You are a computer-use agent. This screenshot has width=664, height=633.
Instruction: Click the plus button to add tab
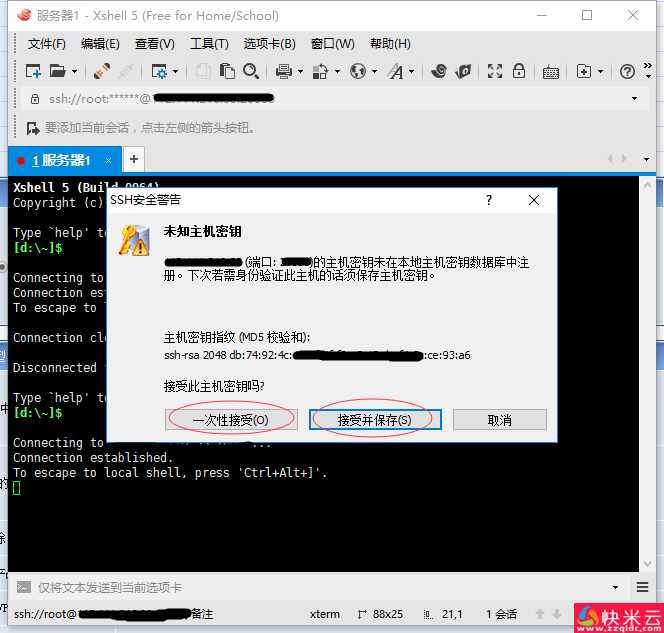click(x=134, y=159)
